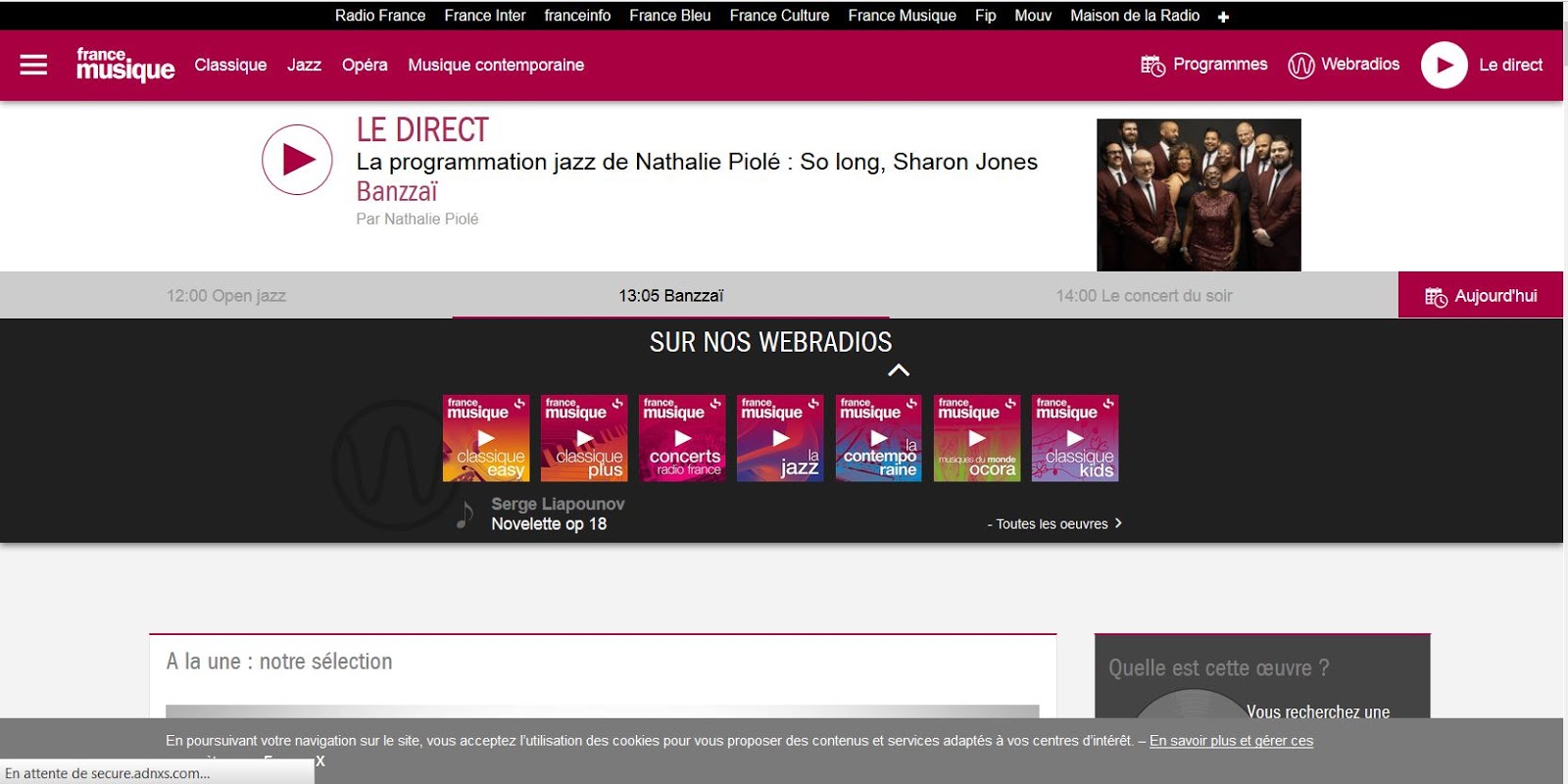Open Radio France top link
1568x784 pixels.
[x=380, y=16]
